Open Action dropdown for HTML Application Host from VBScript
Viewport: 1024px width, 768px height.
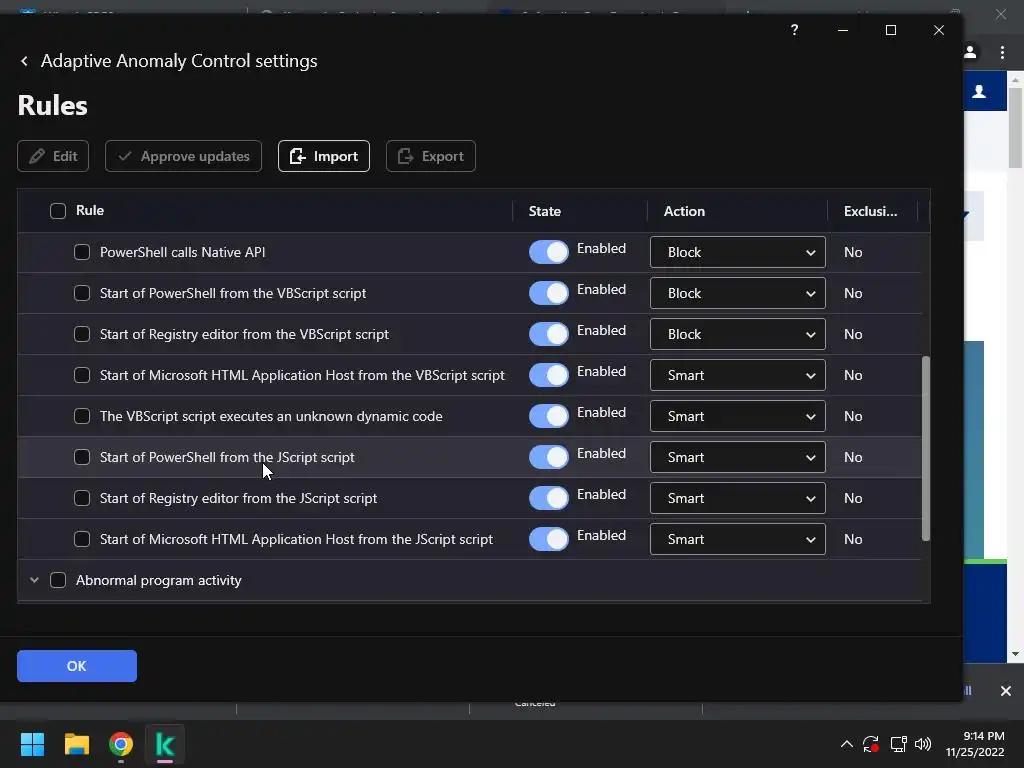pyautogui.click(x=738, y=376)
